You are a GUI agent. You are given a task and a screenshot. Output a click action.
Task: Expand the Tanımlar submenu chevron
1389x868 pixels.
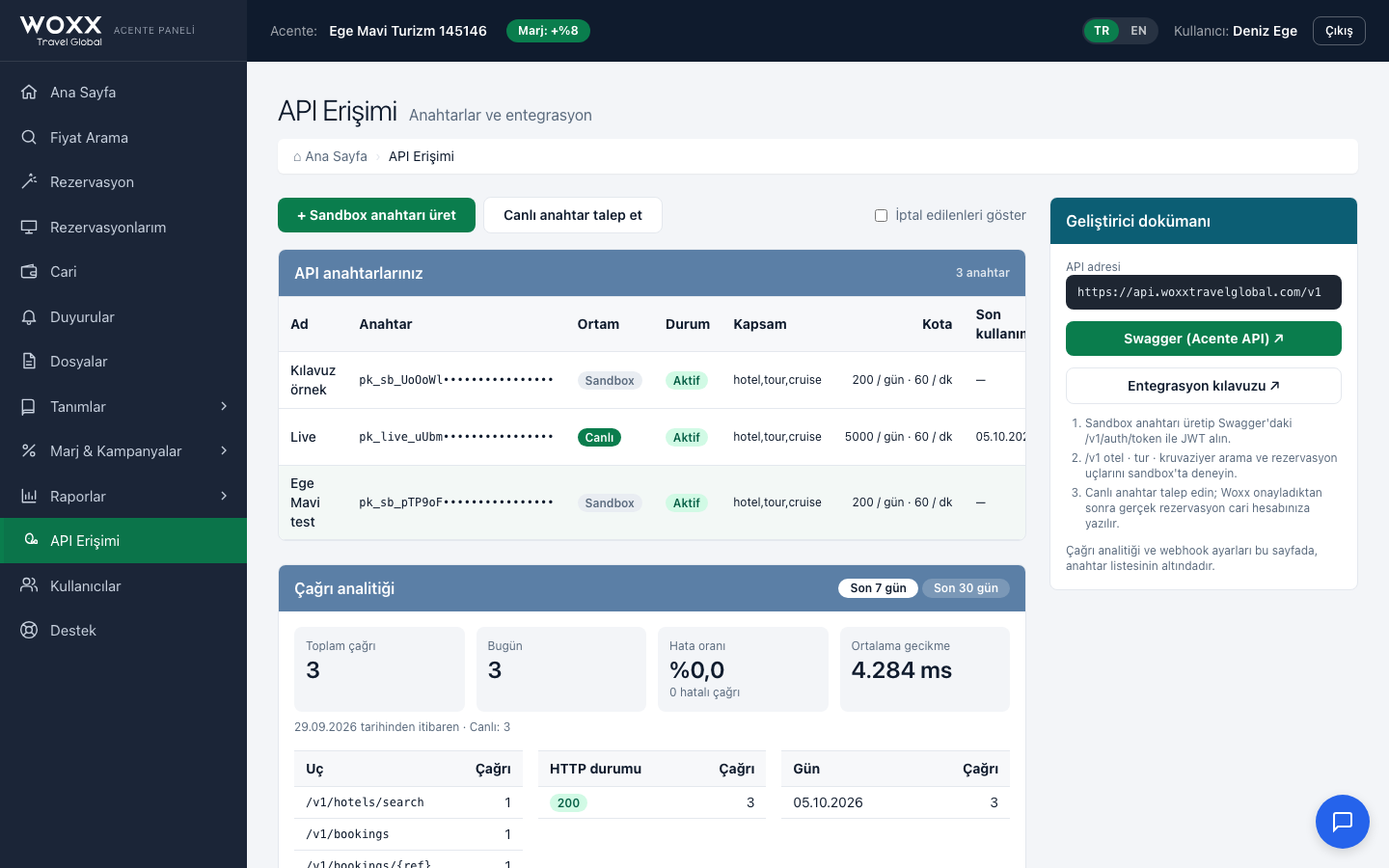(224, 406)
